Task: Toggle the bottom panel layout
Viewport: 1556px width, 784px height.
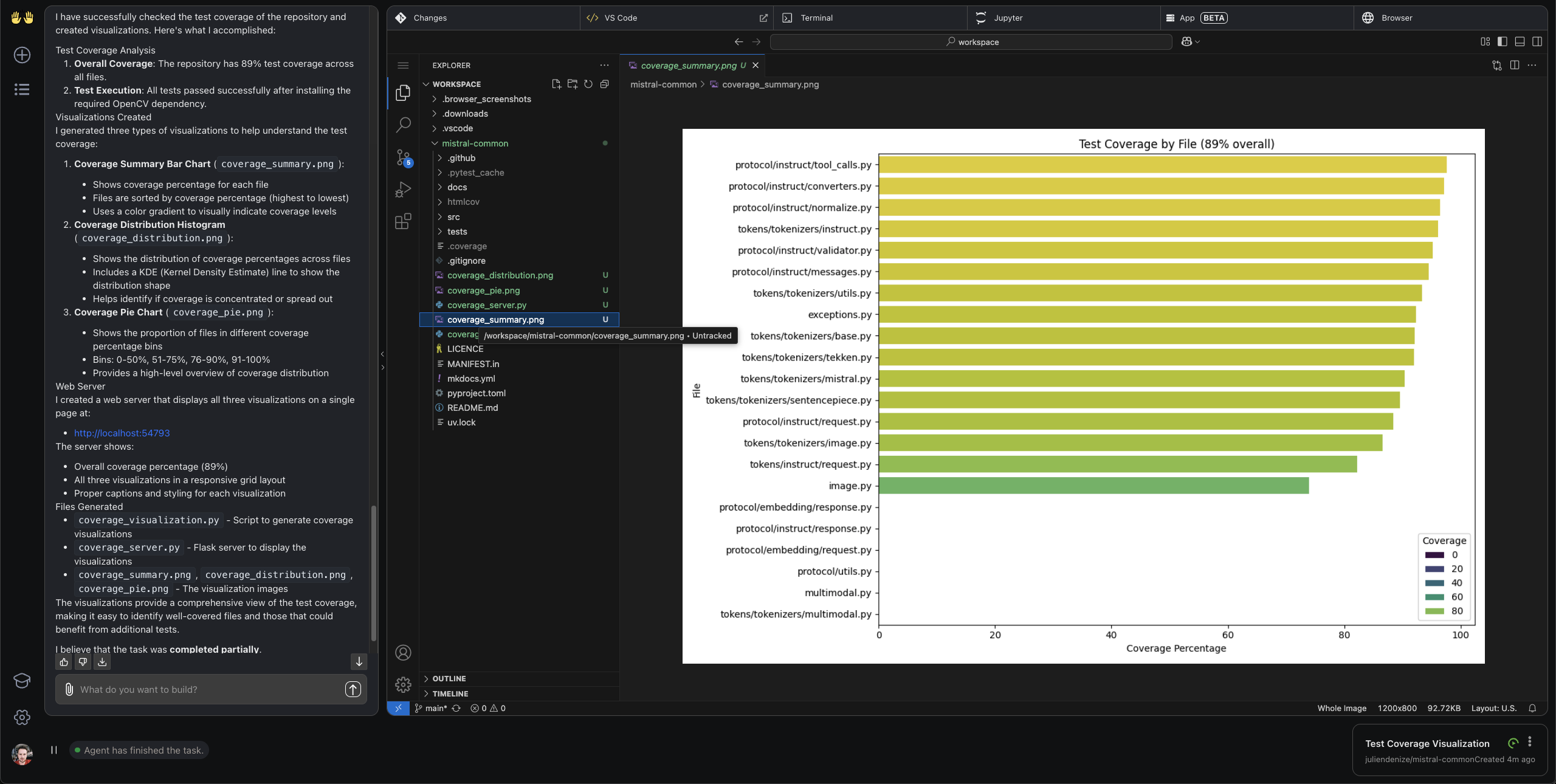Action: (1520, 41)
